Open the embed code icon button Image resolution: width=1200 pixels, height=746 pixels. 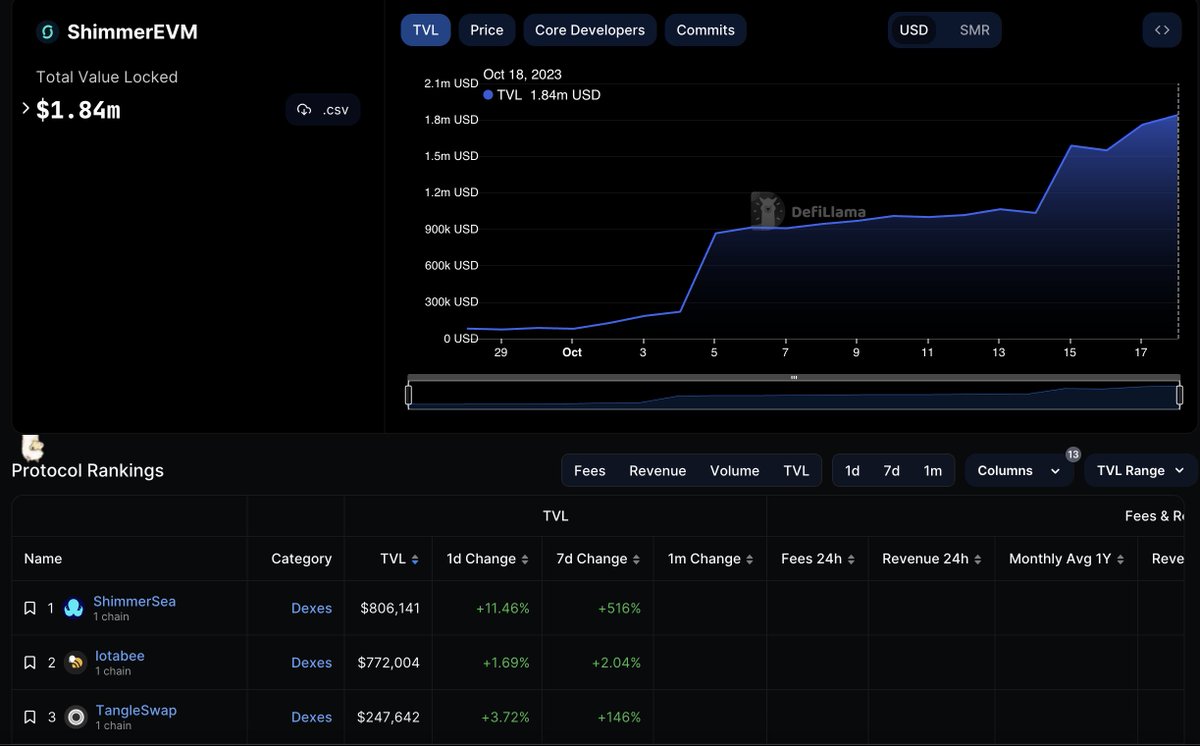coord(1162,30)
